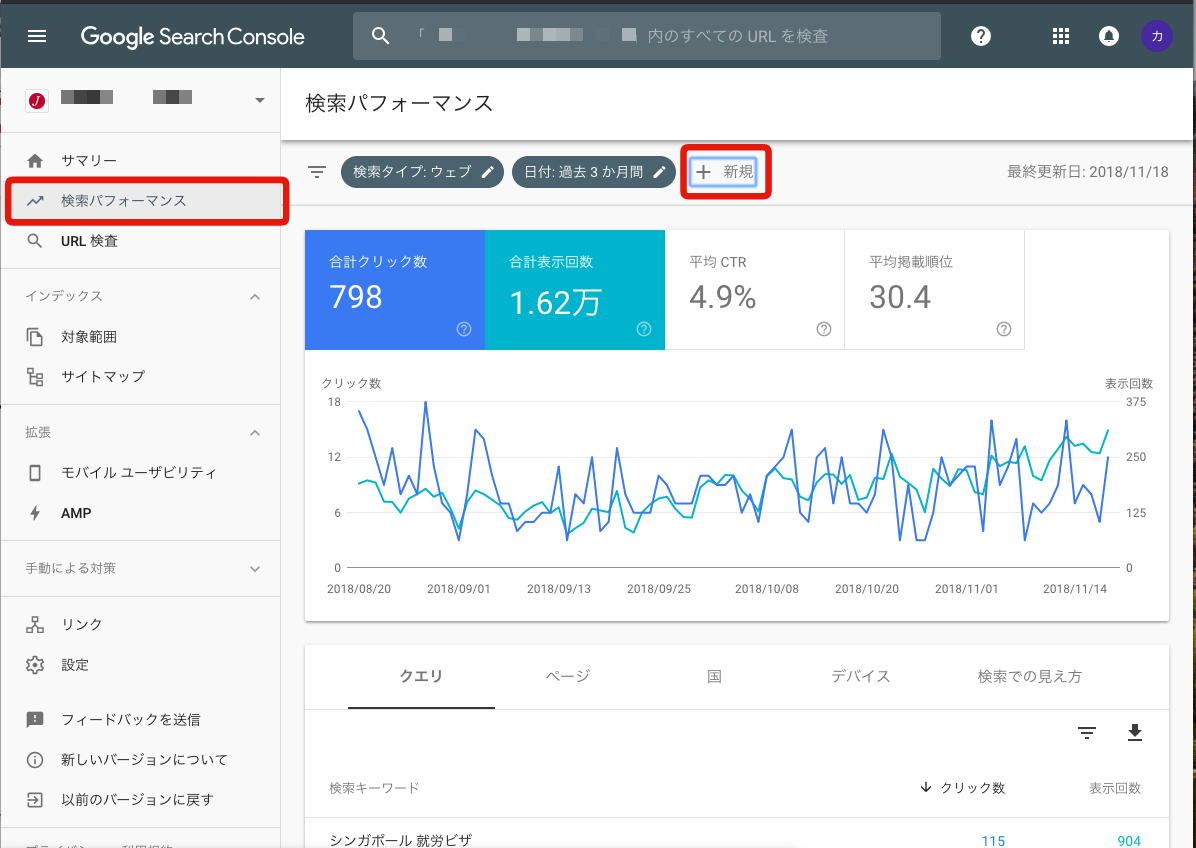
Task: Click the filter icon left of 検索タイプ chip
Action: [x=317, y=172]
